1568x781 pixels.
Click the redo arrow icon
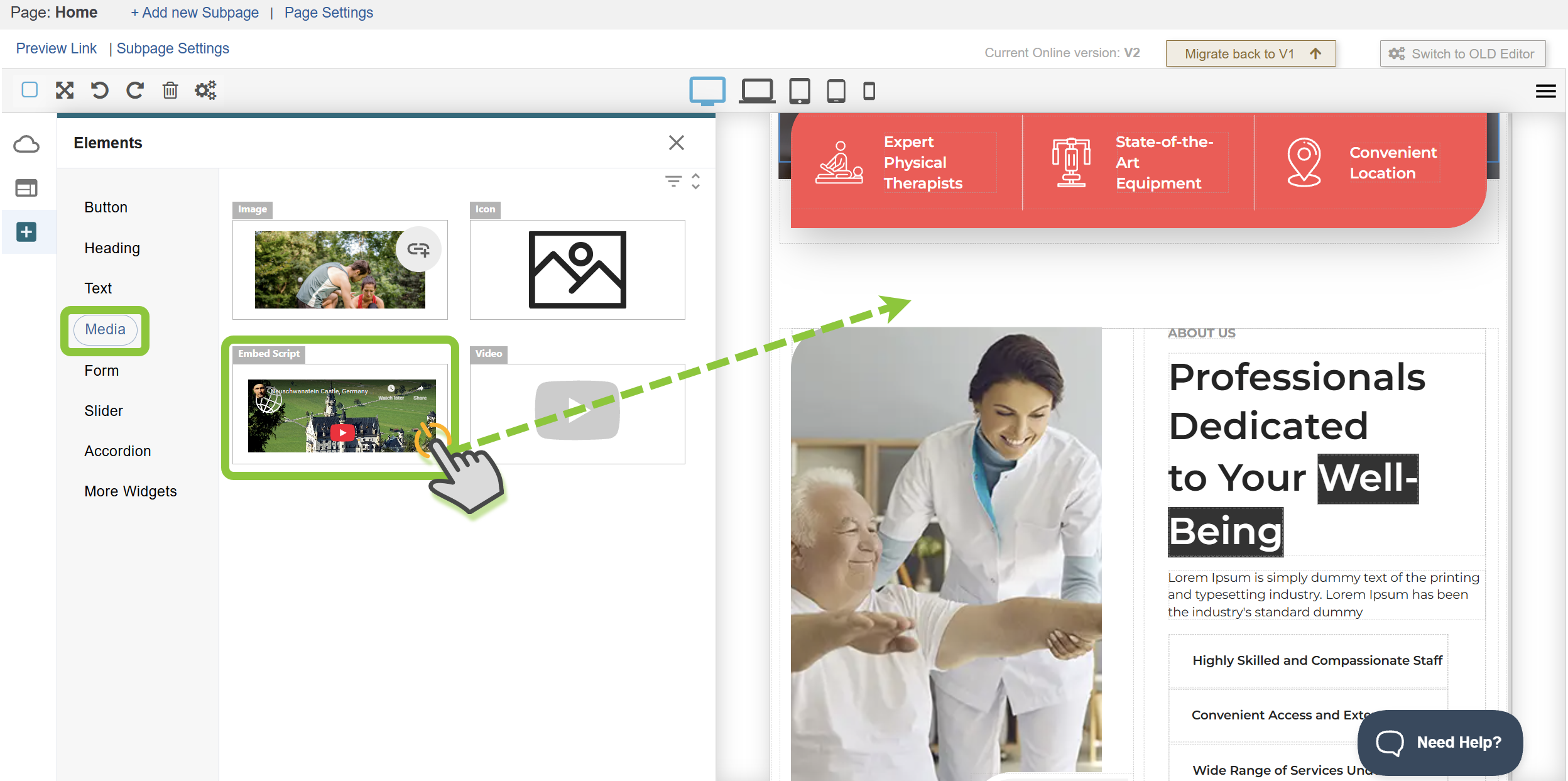pyautogui.click(x=134, y=90)
